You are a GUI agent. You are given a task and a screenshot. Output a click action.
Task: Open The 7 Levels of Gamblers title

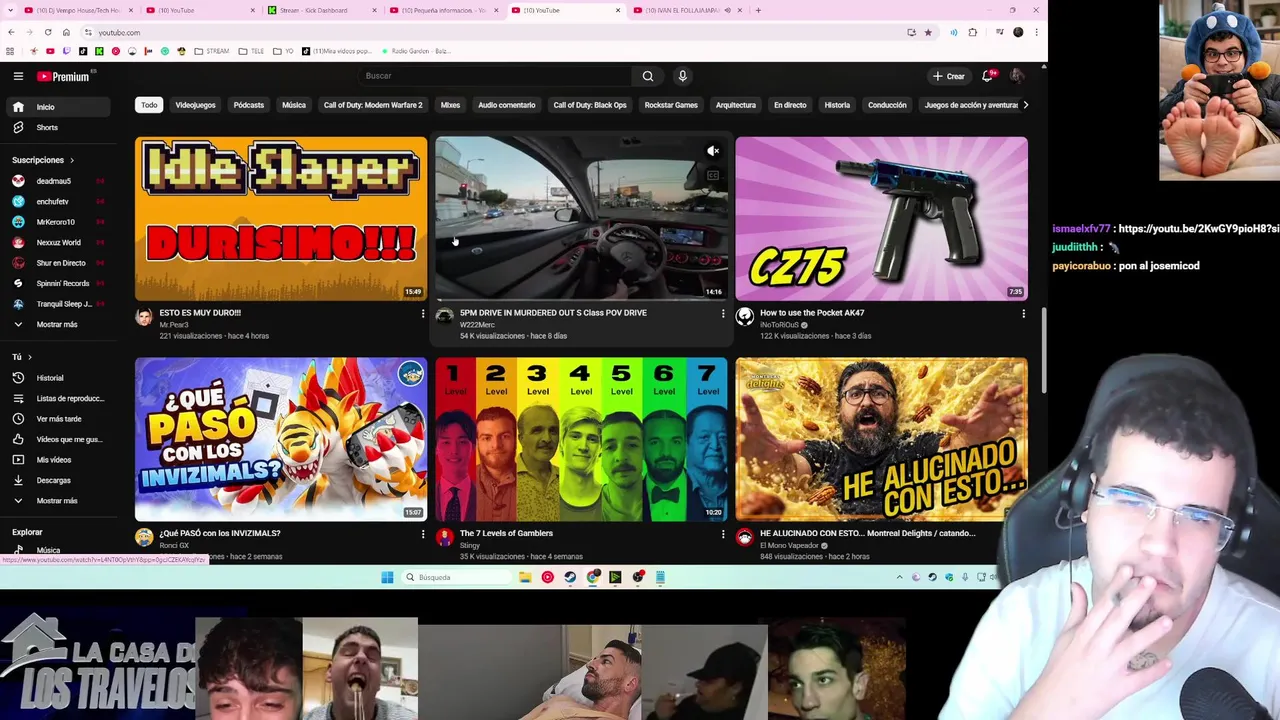[x=506, y=533]
